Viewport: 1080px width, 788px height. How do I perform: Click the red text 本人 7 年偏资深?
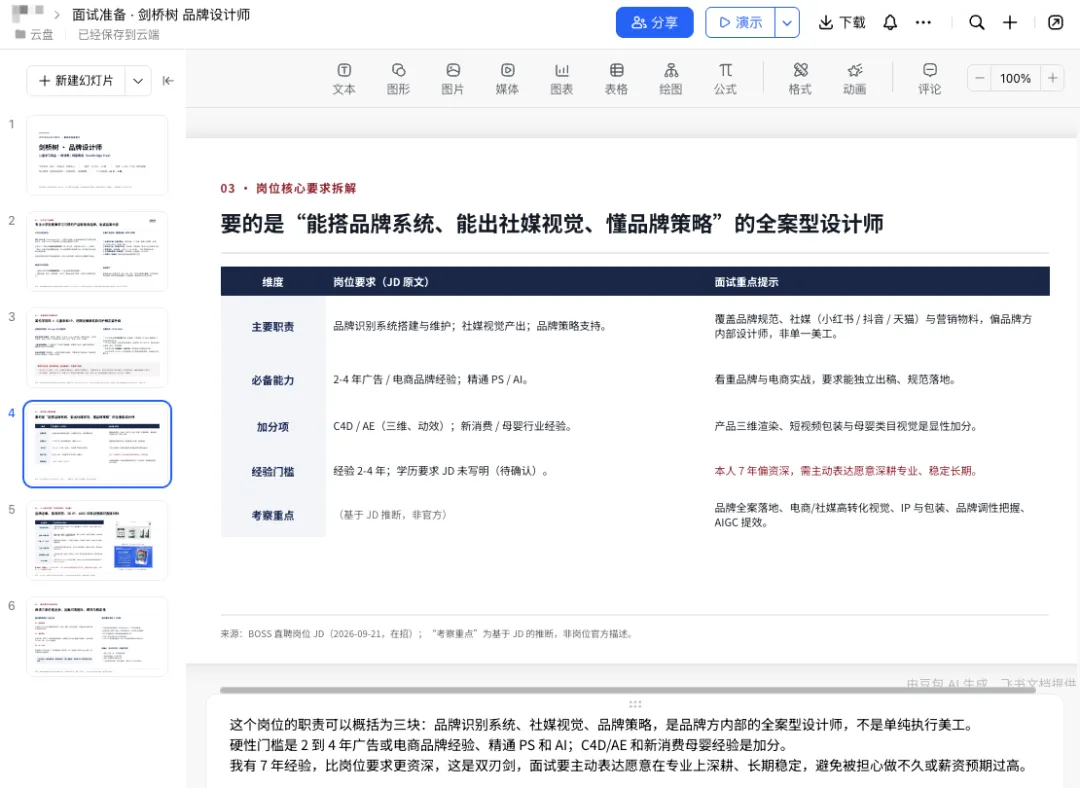pos(847,471)
